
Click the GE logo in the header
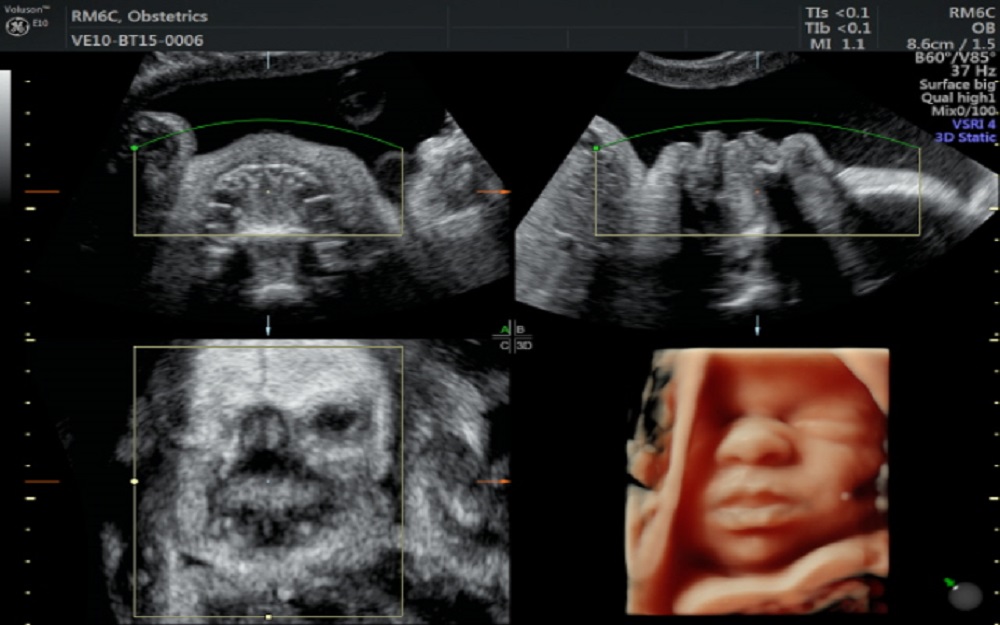tap(17, 27)
